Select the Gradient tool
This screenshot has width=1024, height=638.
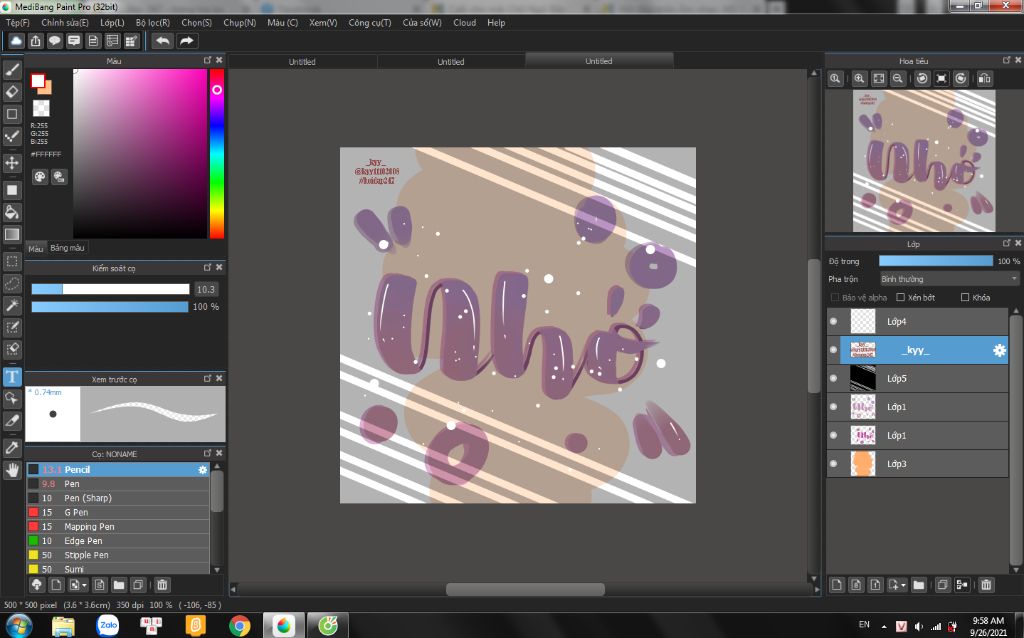[x=12, y=234]
